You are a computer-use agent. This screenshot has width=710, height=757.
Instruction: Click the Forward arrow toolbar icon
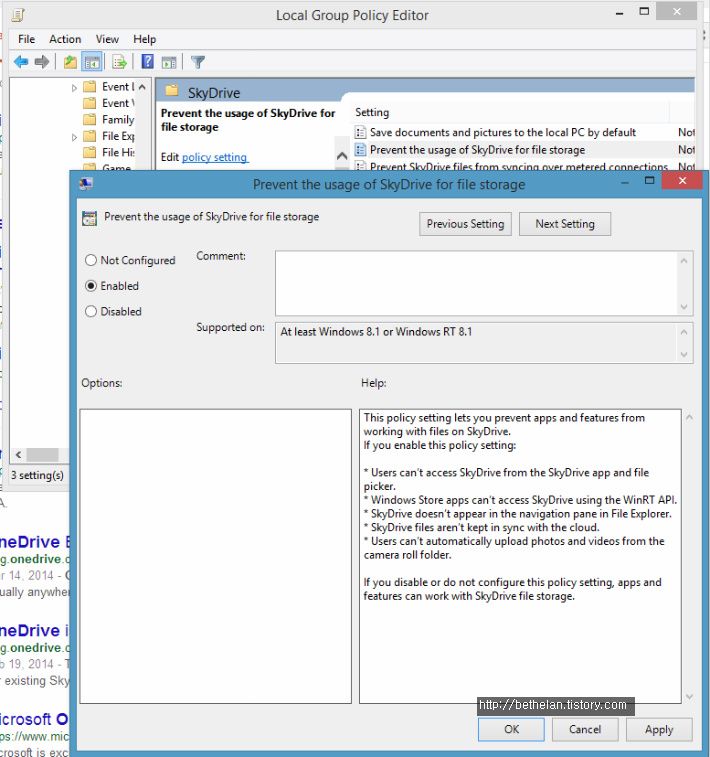(x=42, y=62)
